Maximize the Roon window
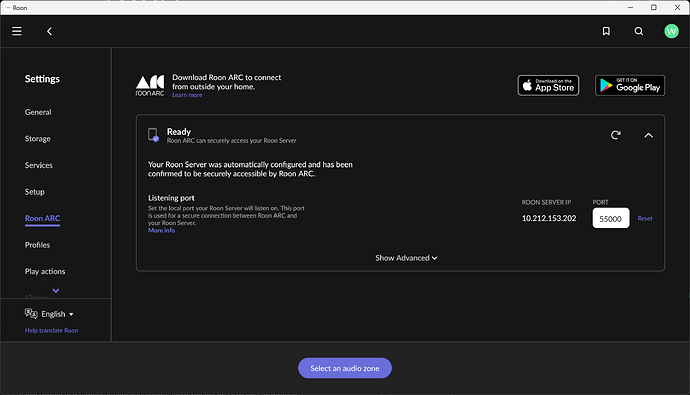This screenshot has width=690, height=395. 653,7
